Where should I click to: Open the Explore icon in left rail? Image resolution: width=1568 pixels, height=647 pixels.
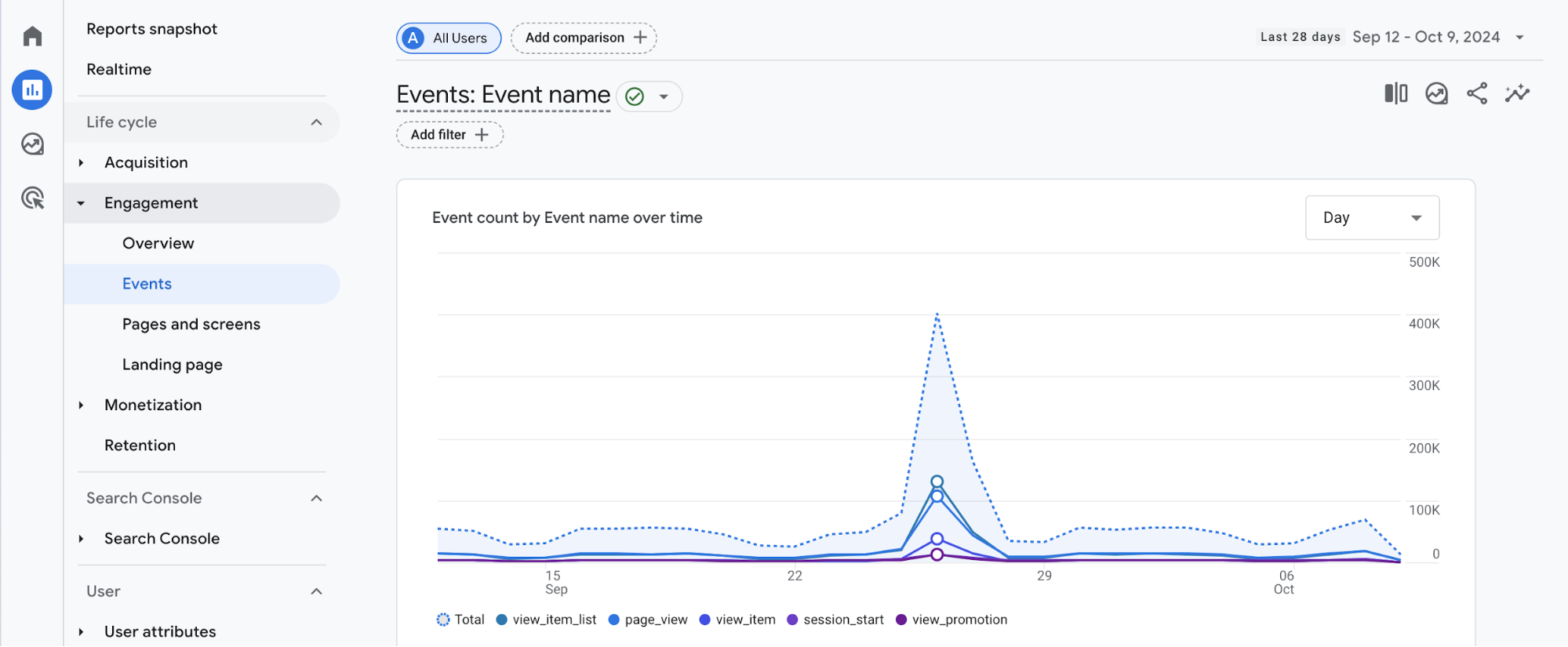coord(32,144)
